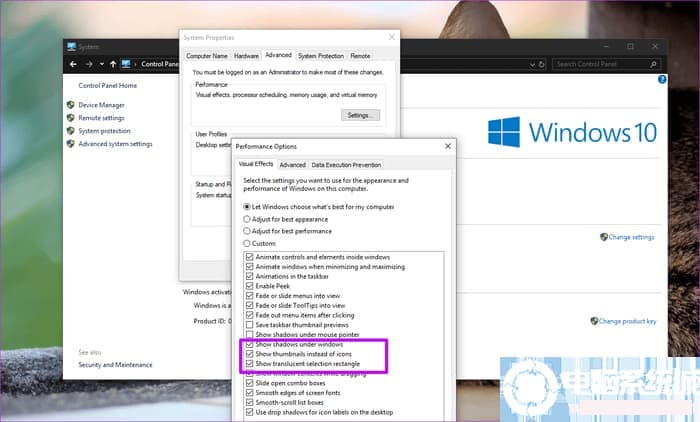Select Adjust for best appearance
The width and height of the screenshot is (700, 422).
(246, 219)
